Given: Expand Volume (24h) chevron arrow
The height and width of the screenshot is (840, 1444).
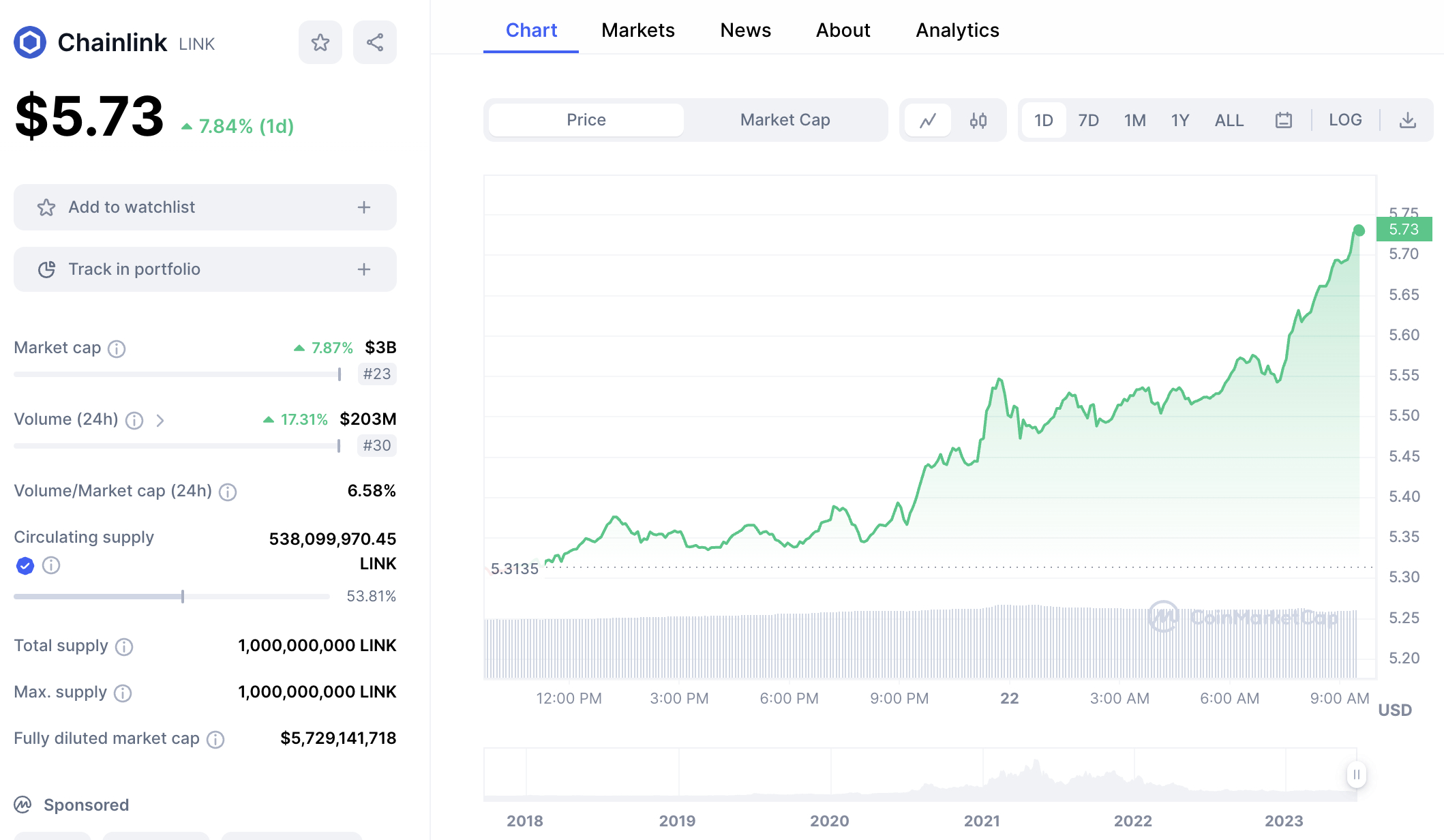Looking at the screenshot, I should [x=160, y=421].
